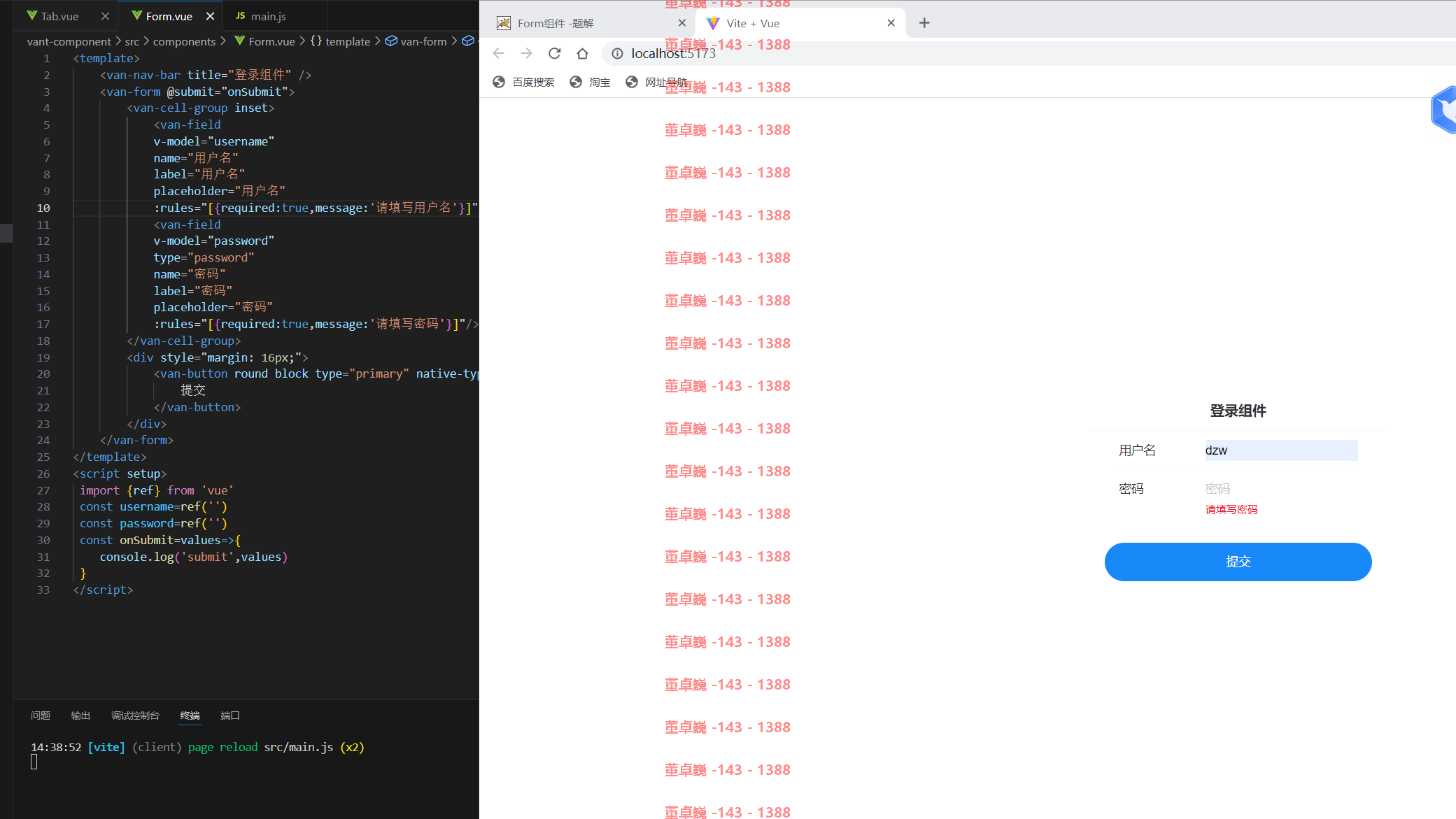Viewport: 1456px width, 819px height.
Task: Click the Vite logo favicon on browser tab
Action: tap(713, 23)
